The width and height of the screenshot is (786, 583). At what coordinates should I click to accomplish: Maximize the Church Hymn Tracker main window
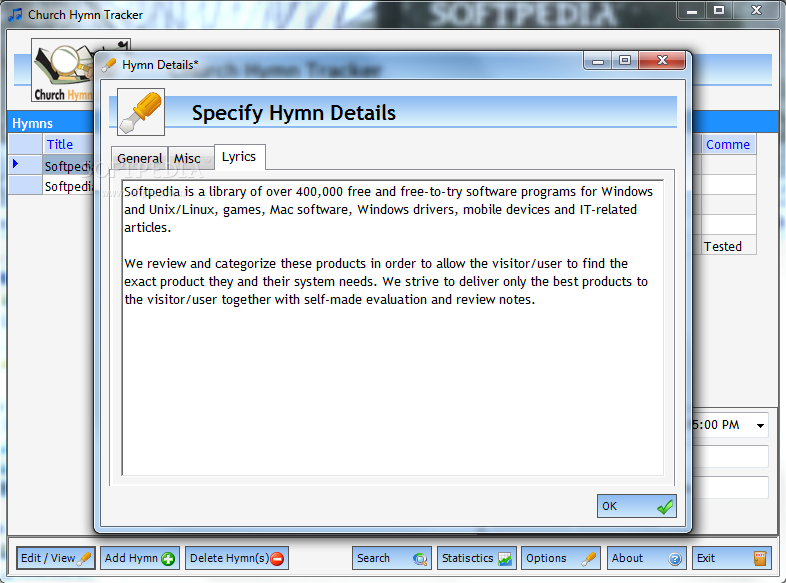pyautogui.click(x=719, y=10)
